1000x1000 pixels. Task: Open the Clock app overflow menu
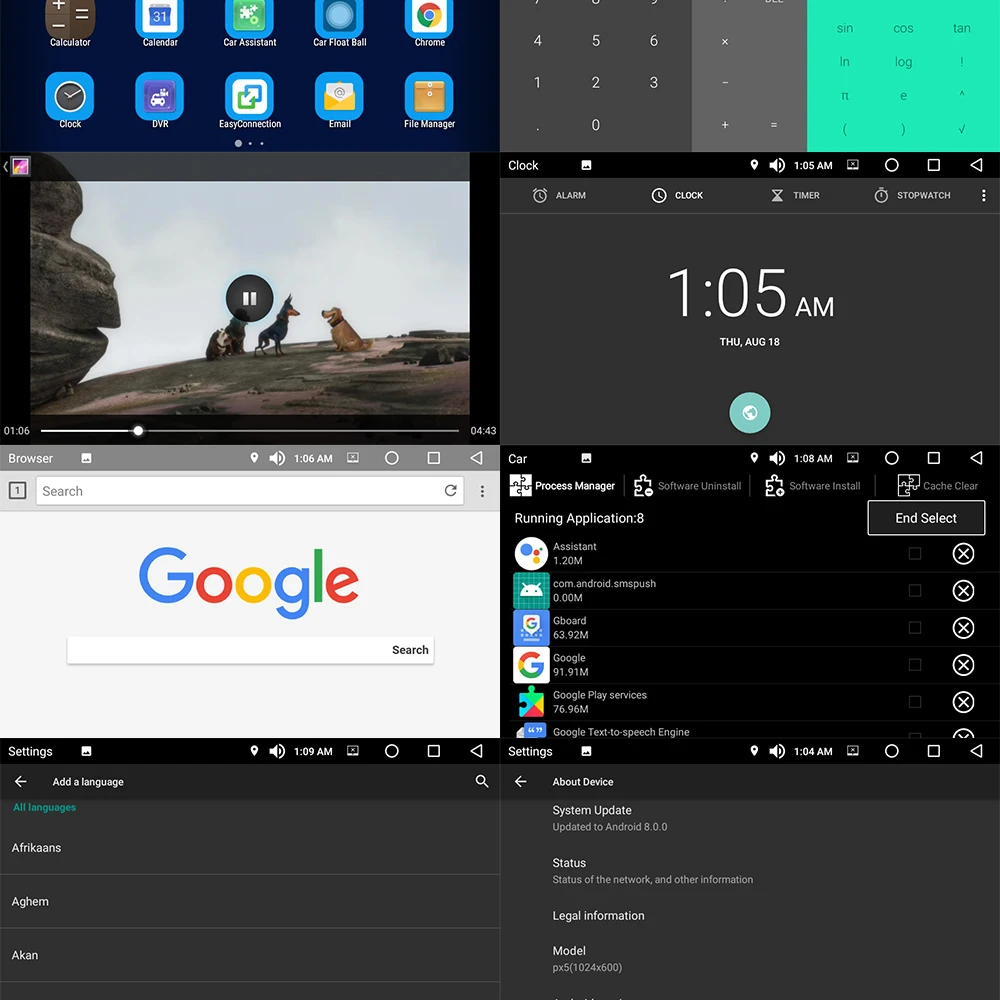point(983,195)
